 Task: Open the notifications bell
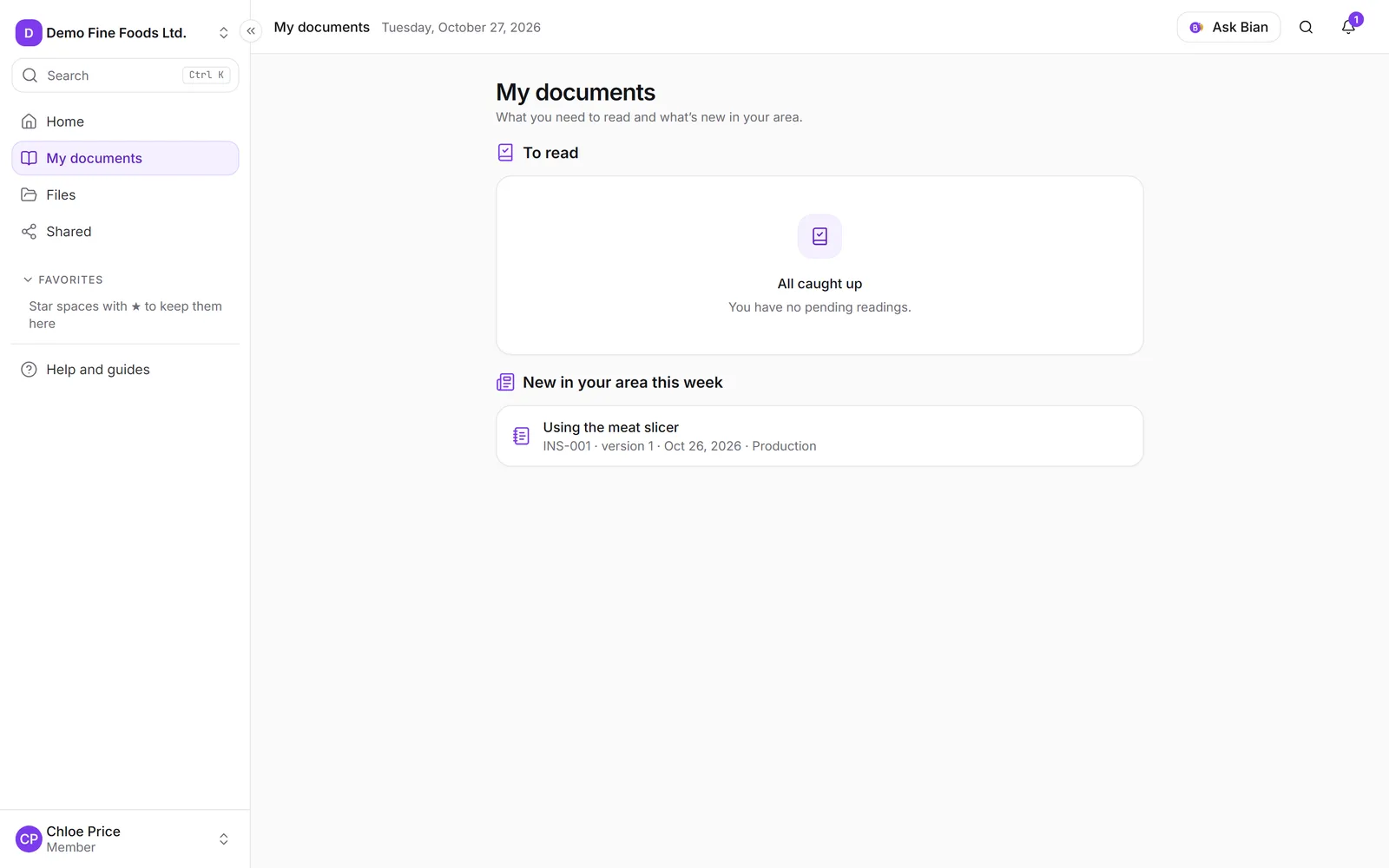coord(1348,27)
